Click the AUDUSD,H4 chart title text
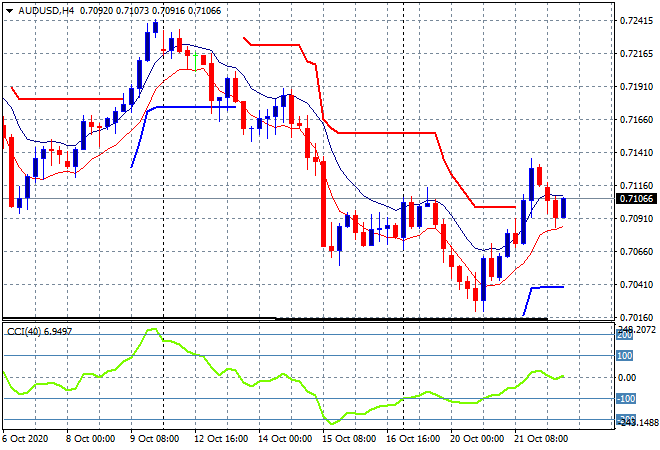 tap(46, 11)
